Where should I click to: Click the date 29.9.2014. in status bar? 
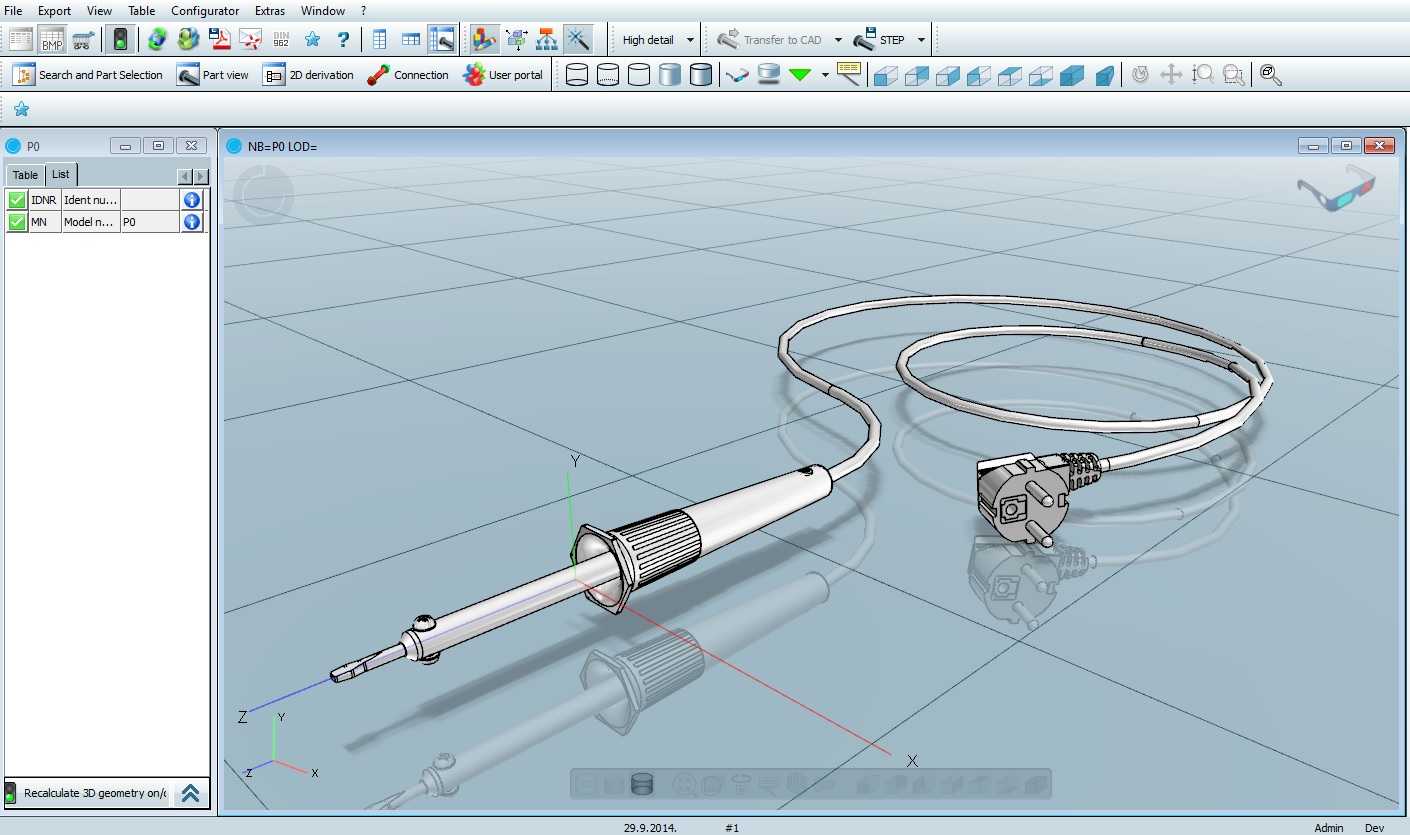651,828
